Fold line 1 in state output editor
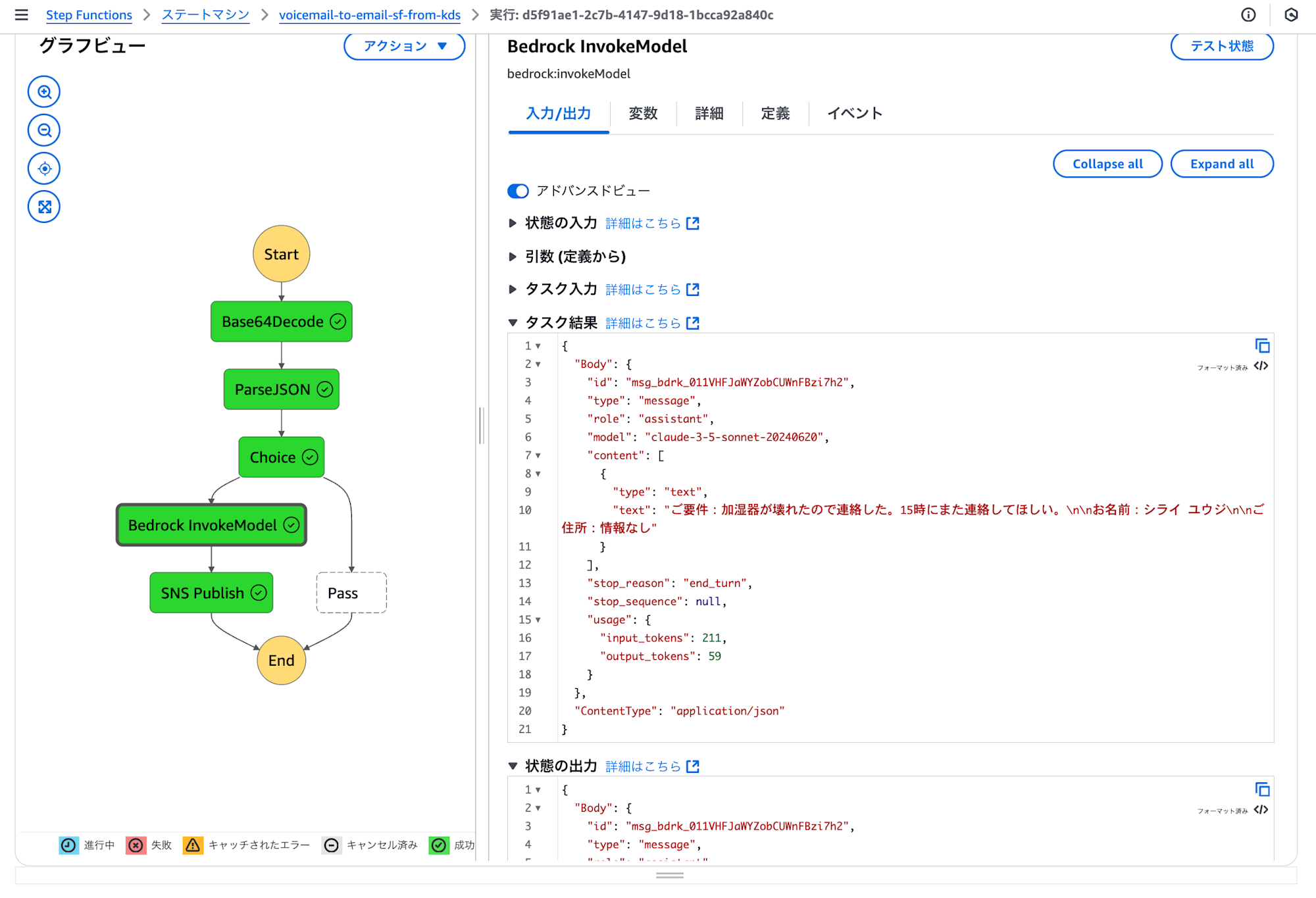The image size is (1316, 898). [538, 790]
